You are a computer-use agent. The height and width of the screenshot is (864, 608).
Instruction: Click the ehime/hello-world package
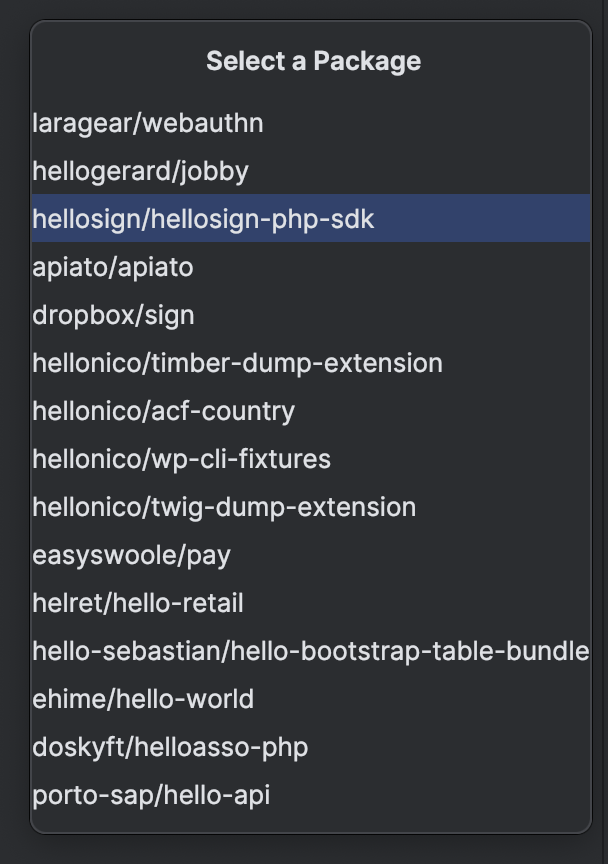(143, 699)
